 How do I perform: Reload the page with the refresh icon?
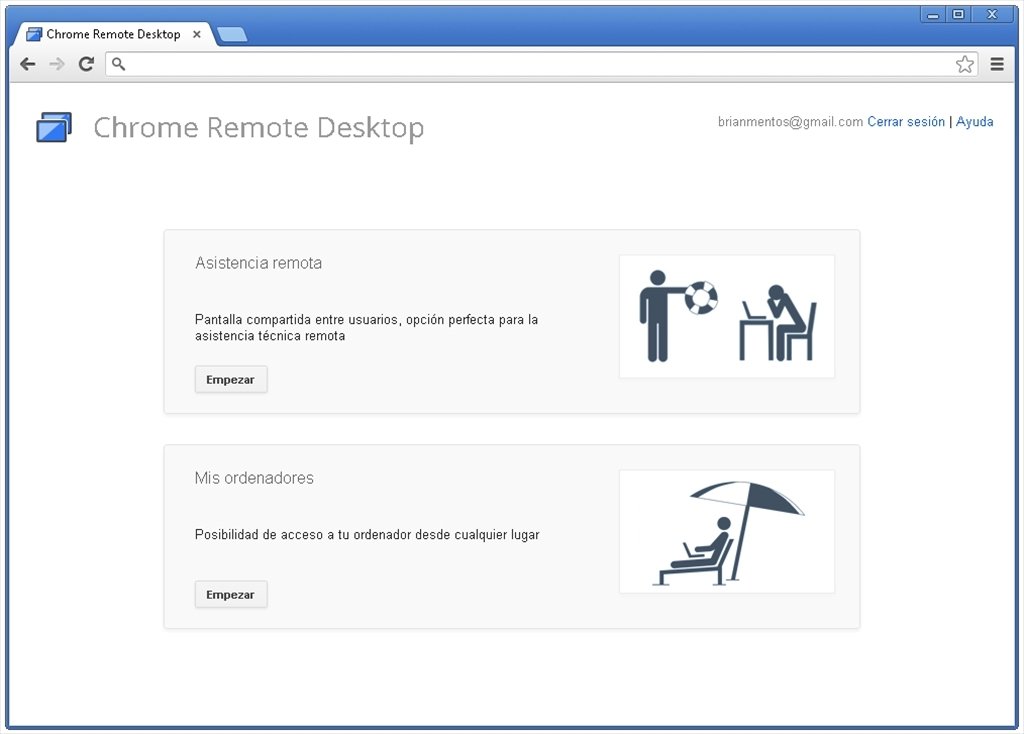coord(86,64)
